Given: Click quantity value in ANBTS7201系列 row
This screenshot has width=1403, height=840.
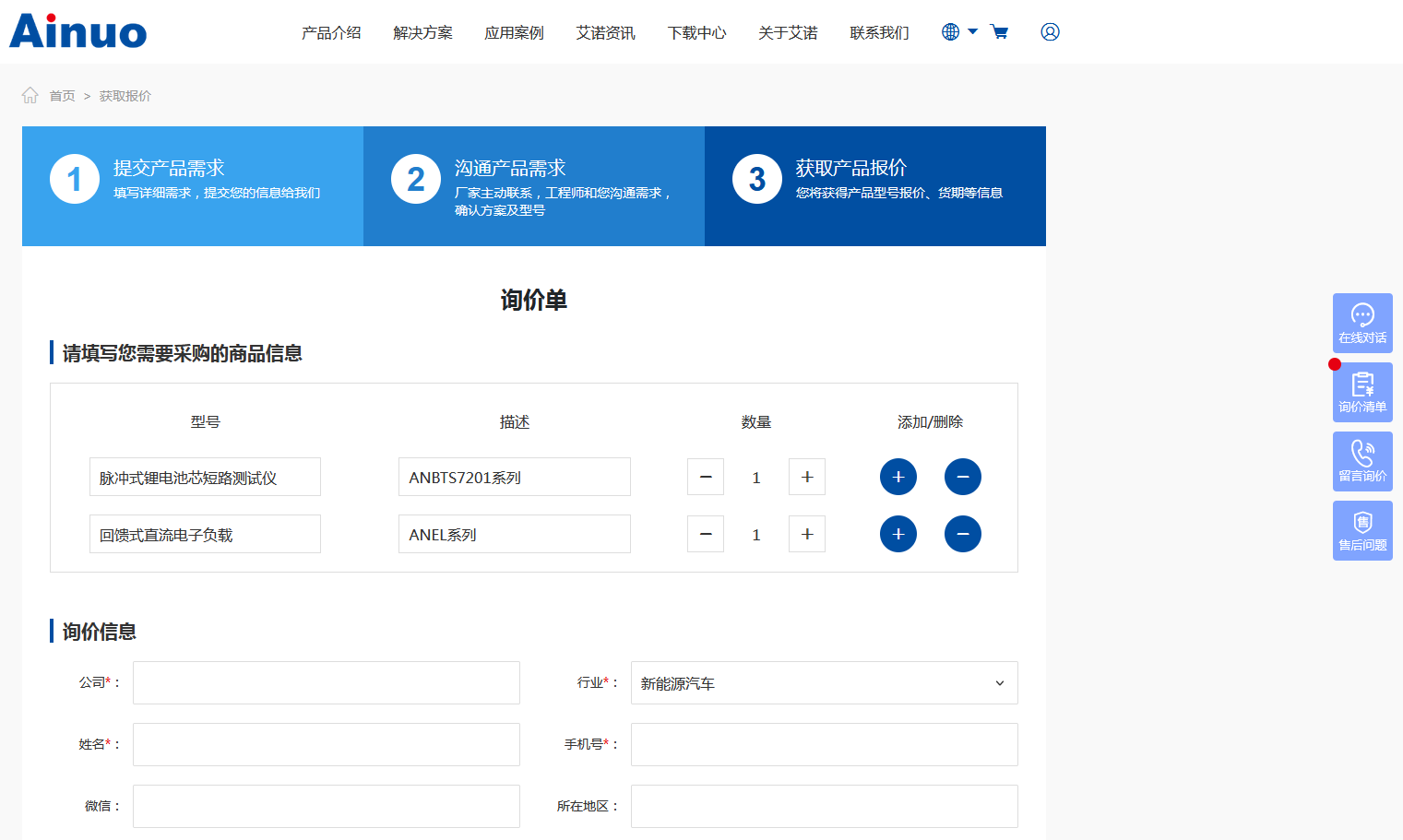Looking at the screenshot, I should (x=756, y=478).
